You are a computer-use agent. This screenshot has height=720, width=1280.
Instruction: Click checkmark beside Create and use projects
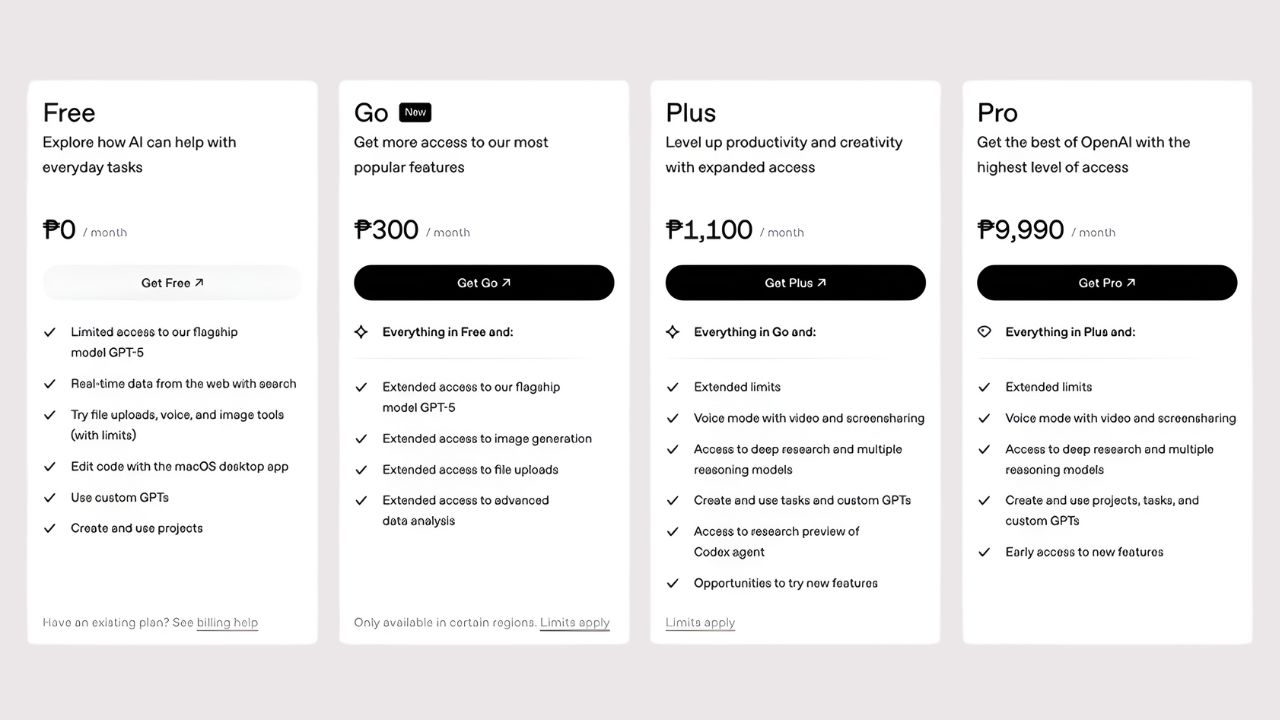[50, 529]
